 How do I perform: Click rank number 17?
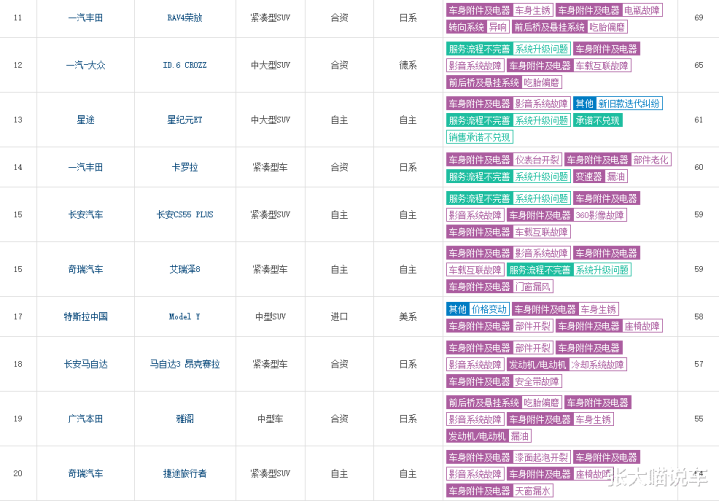coord(17,317)
